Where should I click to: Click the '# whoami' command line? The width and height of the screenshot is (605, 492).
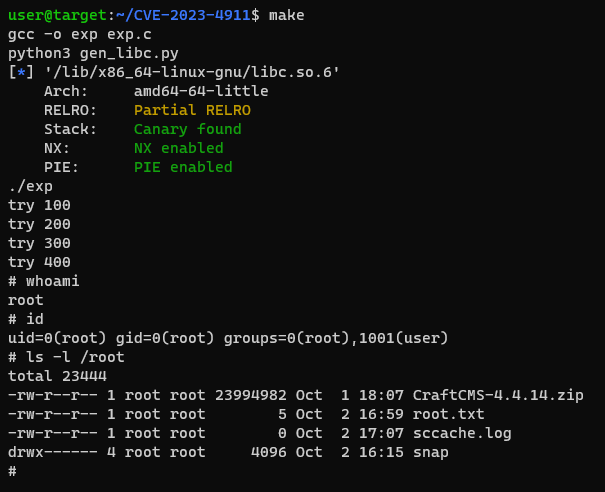pos(44,281)
